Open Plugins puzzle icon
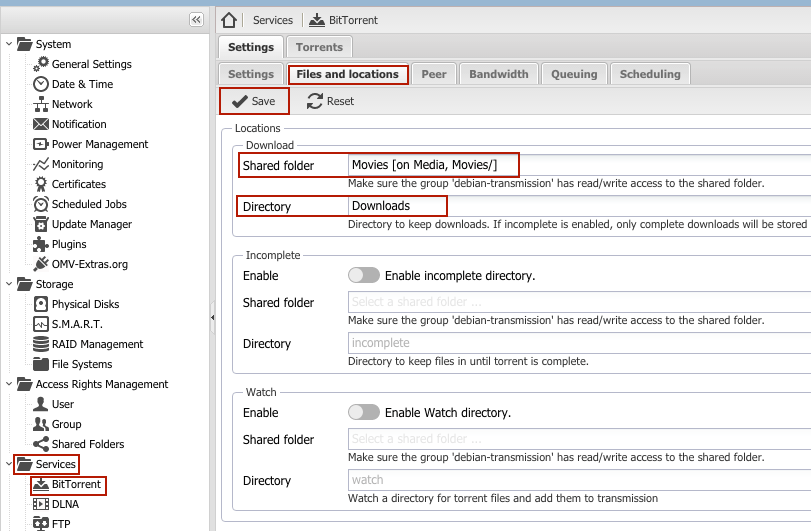 coord(41,244)
